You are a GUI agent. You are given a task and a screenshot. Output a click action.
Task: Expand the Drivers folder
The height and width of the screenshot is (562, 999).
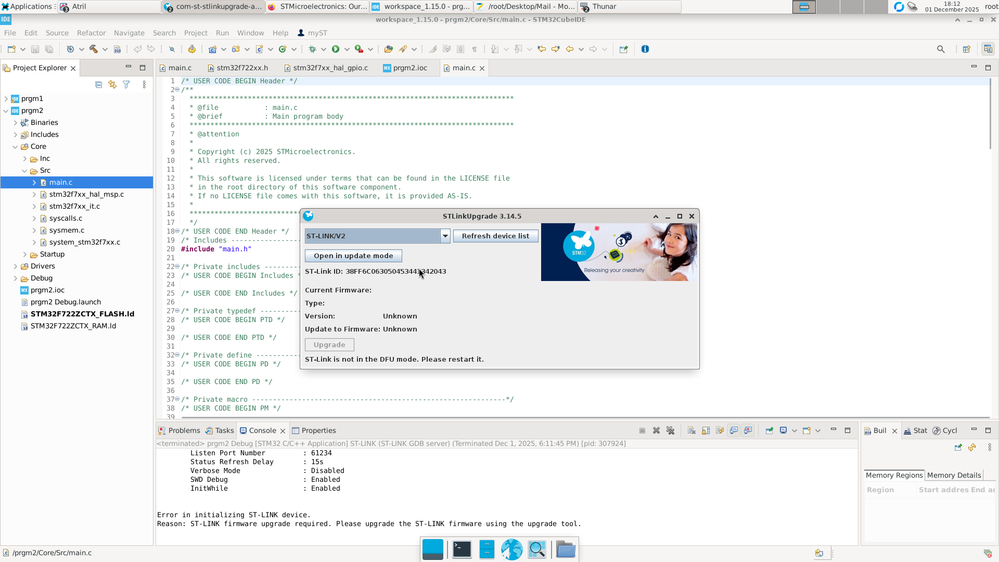pos(15,267)
